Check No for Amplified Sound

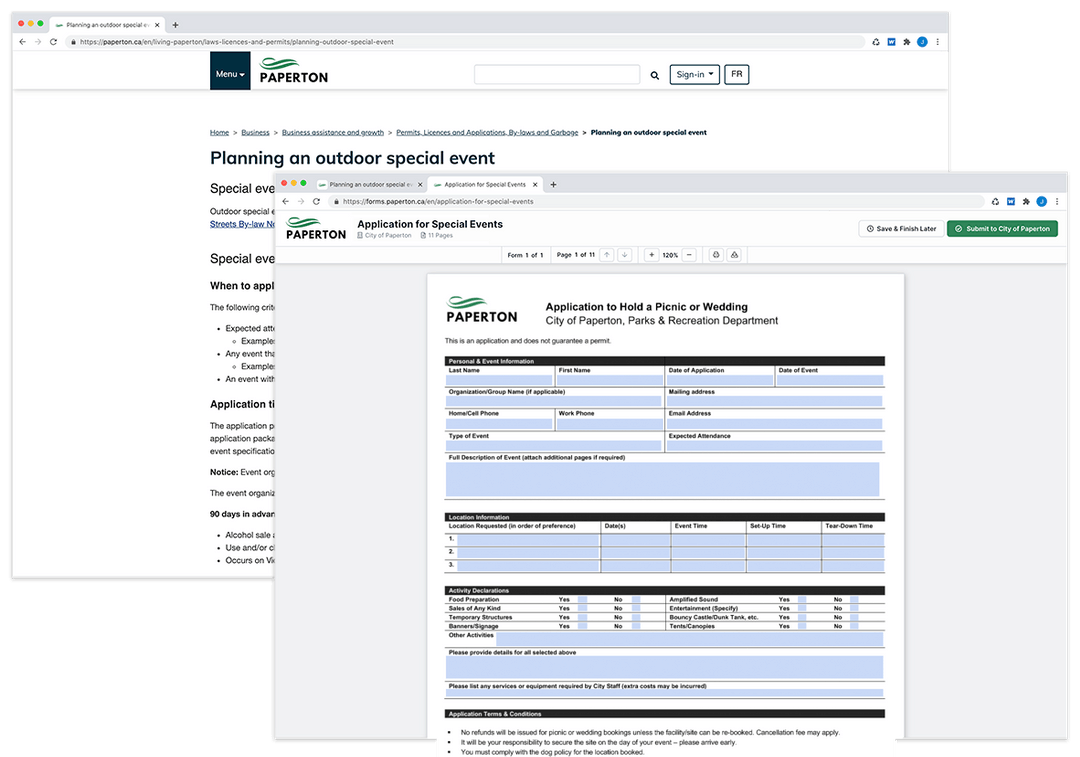click(853, 600)
